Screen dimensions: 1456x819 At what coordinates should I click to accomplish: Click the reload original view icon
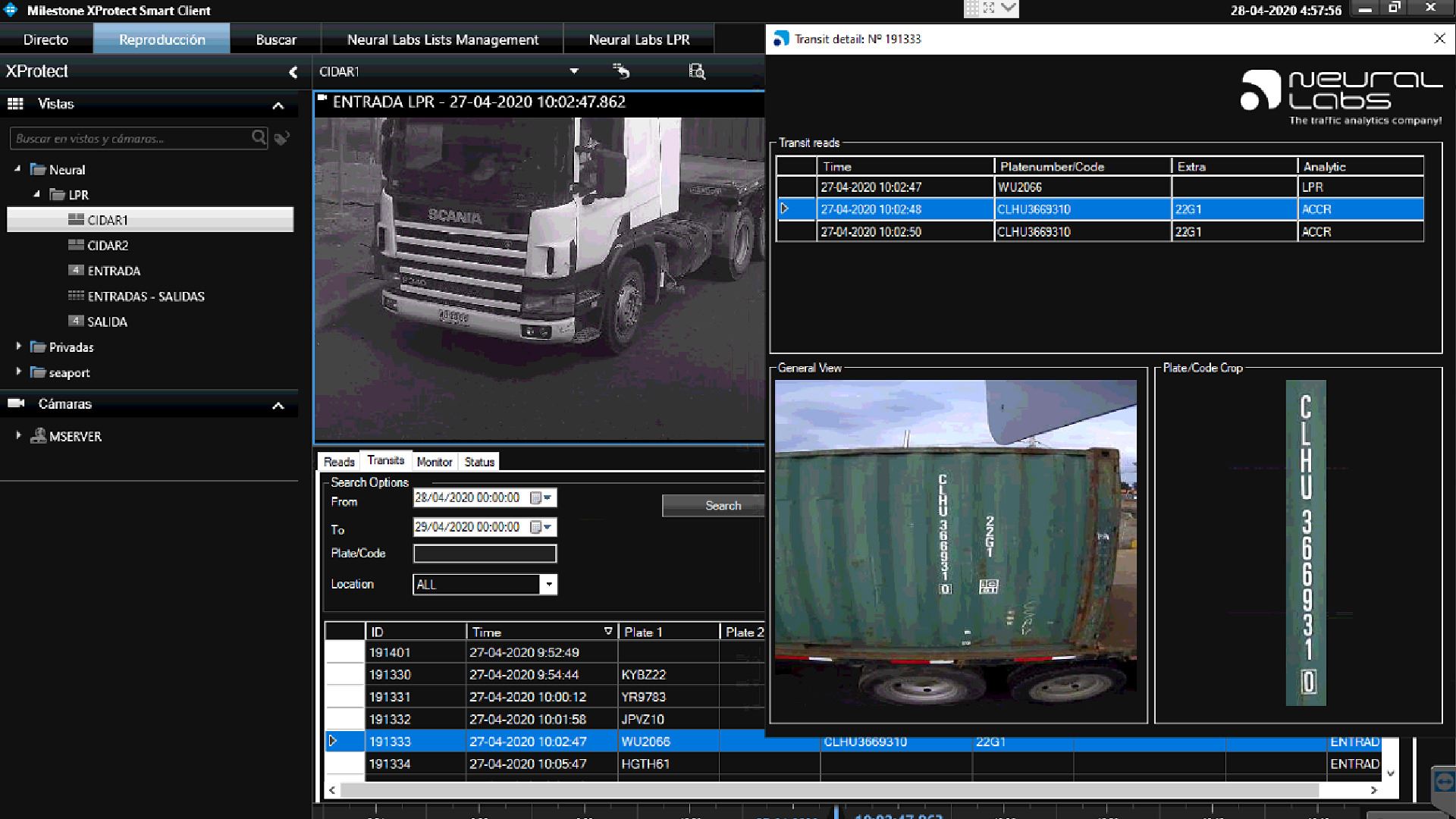(x=621, y=71)
